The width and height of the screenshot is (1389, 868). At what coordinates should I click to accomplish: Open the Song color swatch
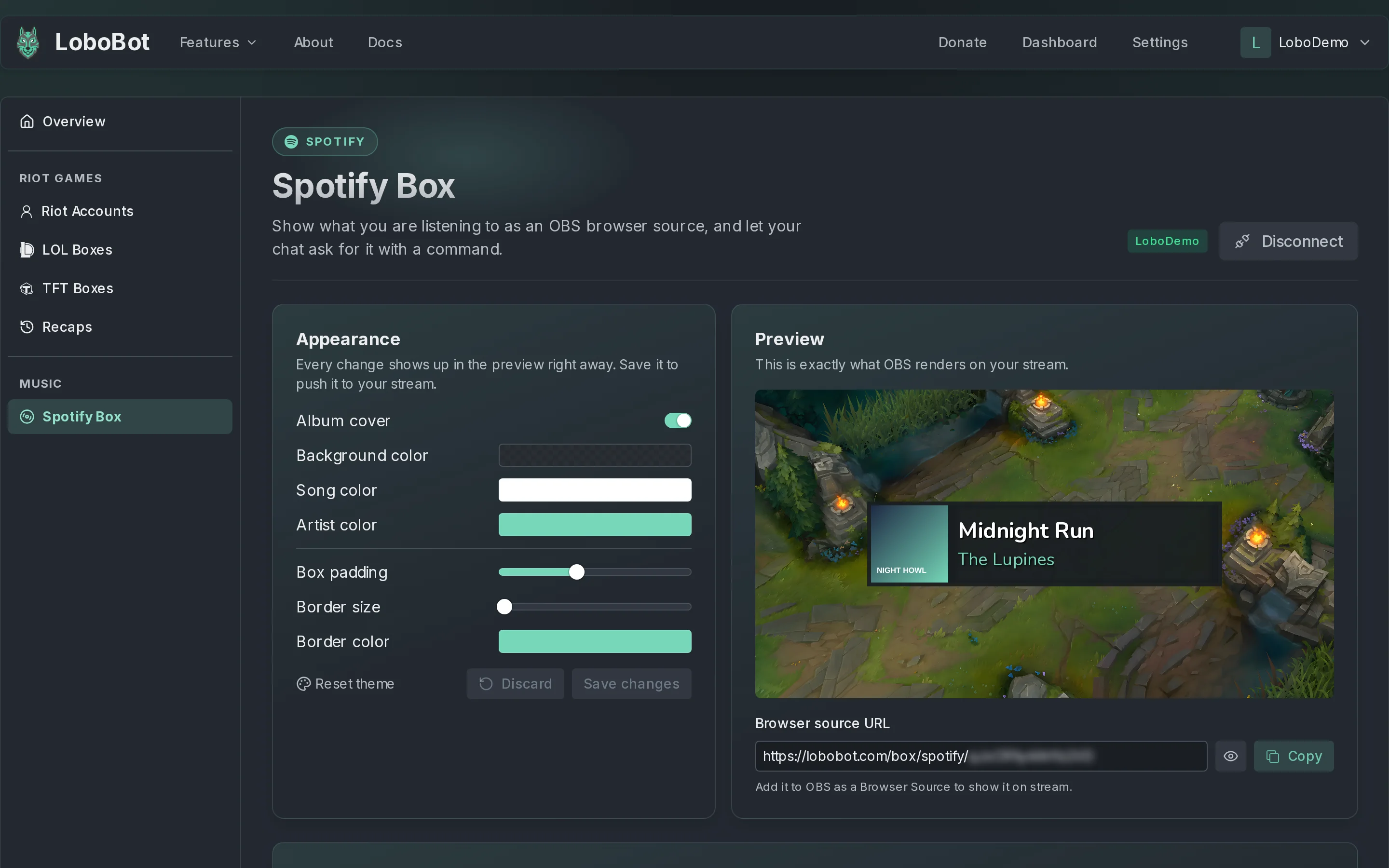point(595,490)
